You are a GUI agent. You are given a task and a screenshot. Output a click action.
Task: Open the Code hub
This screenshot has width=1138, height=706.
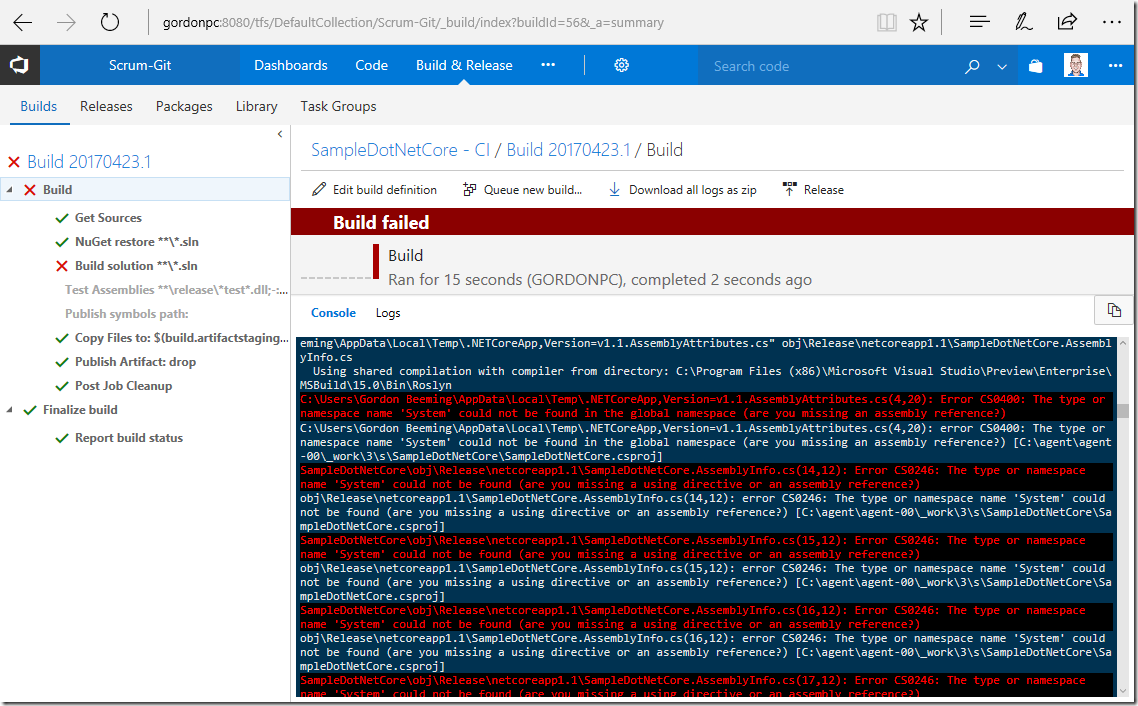click(372, 65)
